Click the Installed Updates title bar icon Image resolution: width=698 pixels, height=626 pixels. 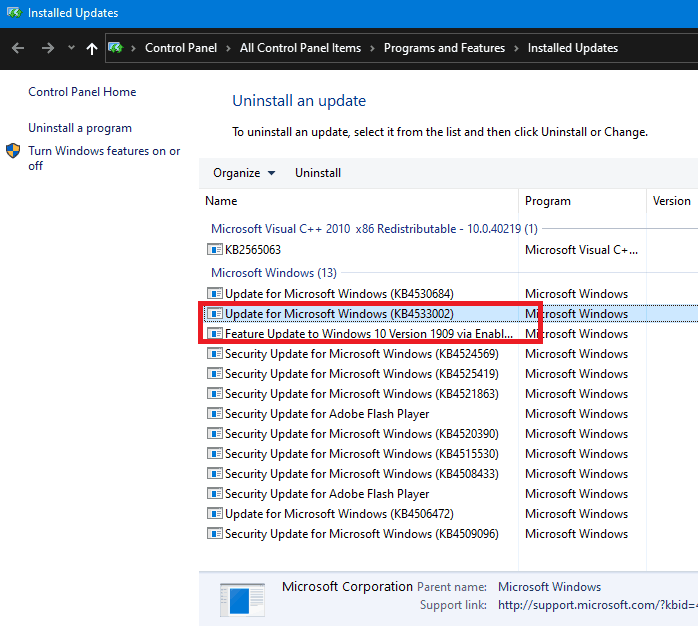pos(14,12)
